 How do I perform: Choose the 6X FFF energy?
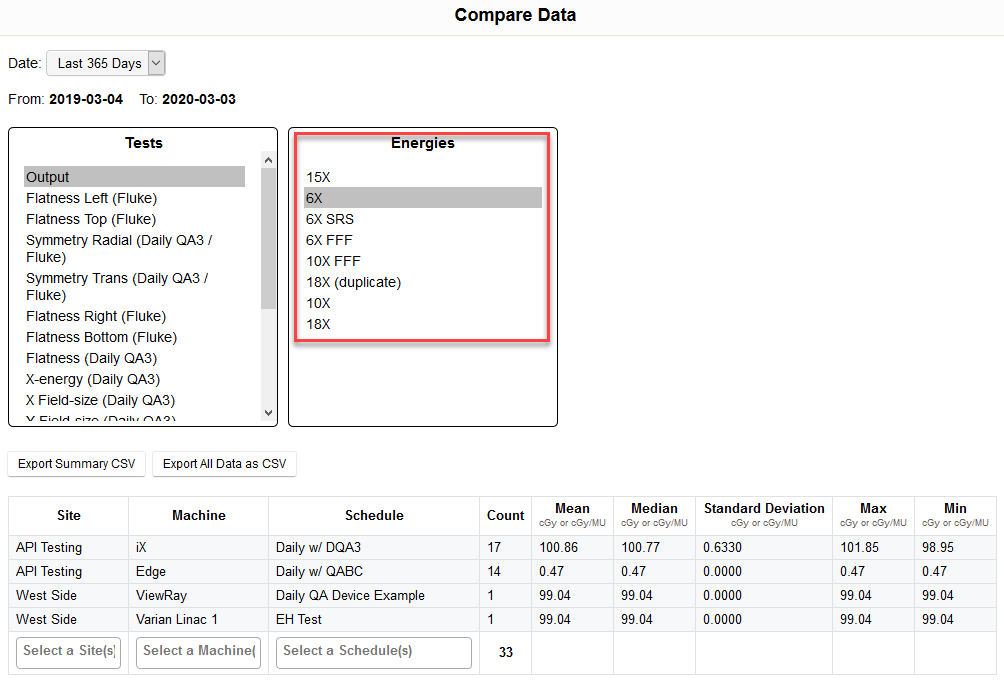[x=329, y=240]
